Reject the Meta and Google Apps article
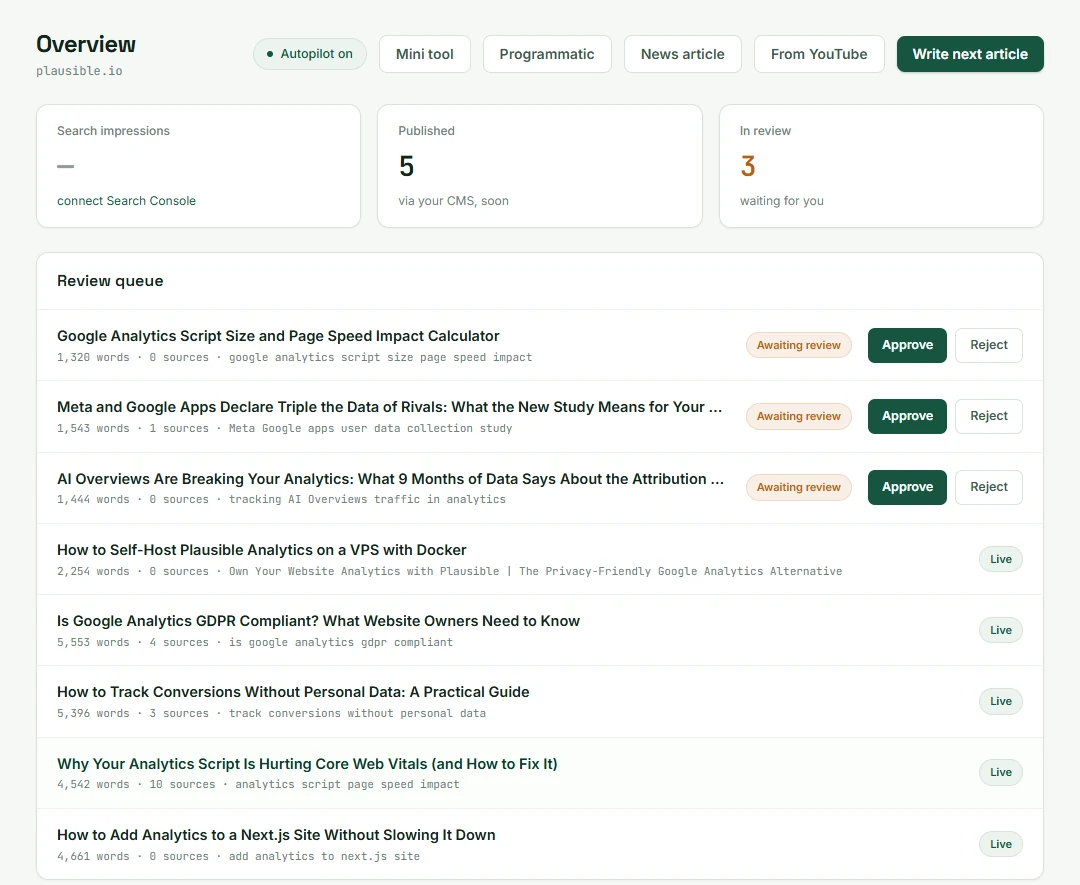Viewport: 1080px width, 885px height. 988,416
